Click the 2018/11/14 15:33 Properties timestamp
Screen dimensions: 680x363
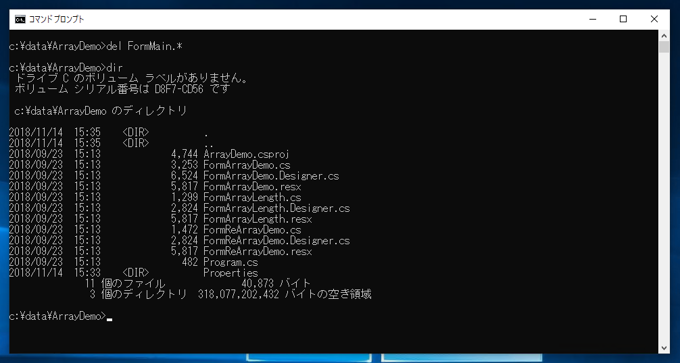click(55, 273)
